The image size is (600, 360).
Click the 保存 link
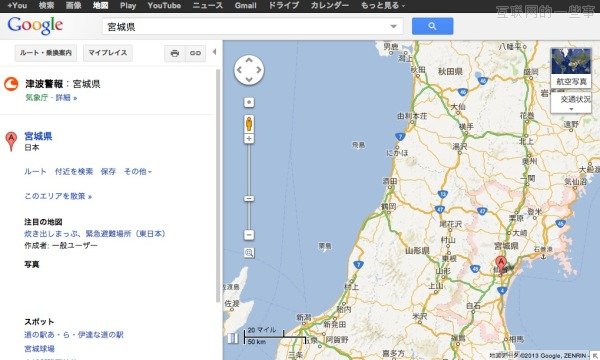(x=108, y=171)
